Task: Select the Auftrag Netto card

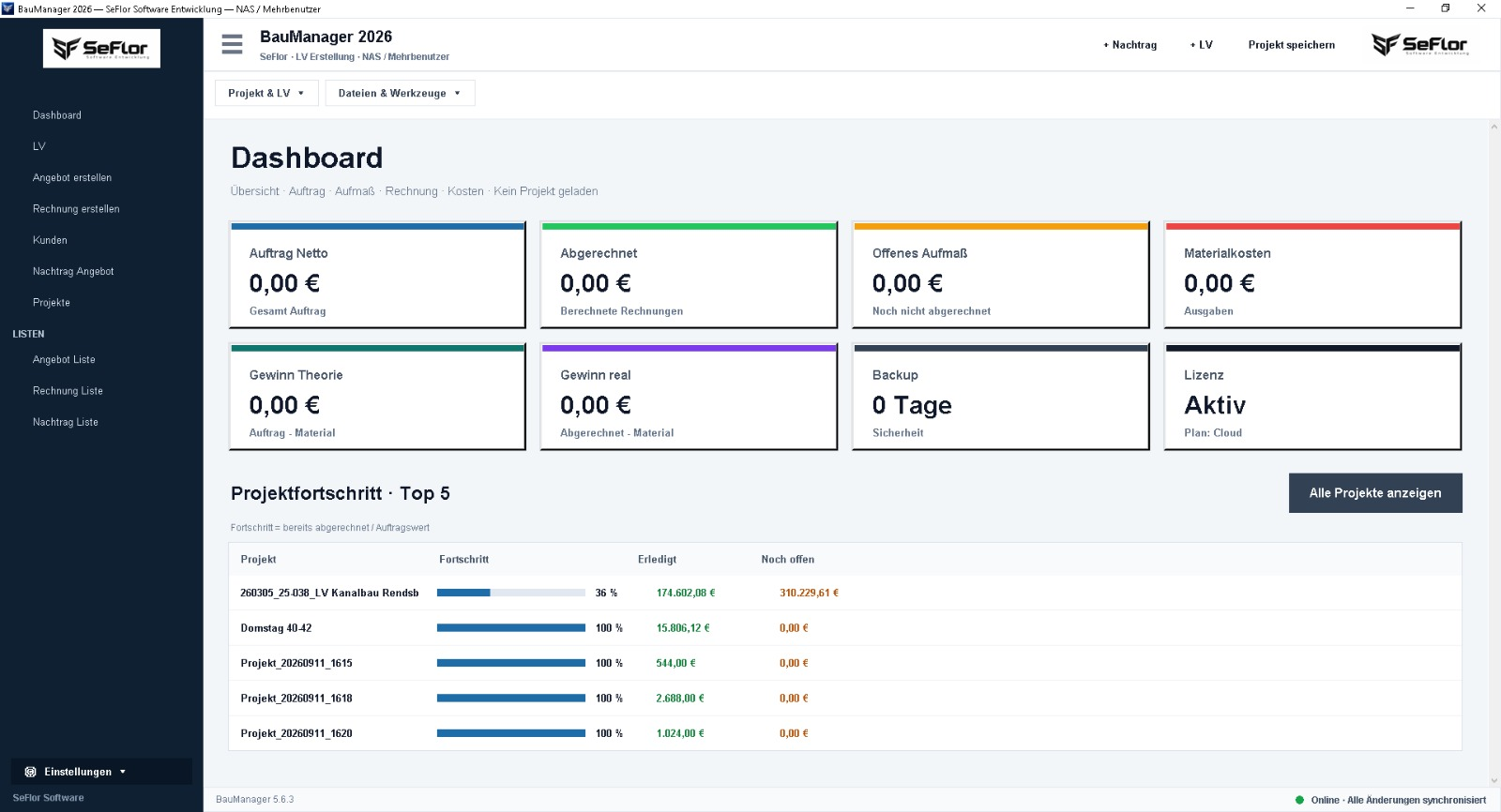Action: pyautogui.click(x=377, y=275)
